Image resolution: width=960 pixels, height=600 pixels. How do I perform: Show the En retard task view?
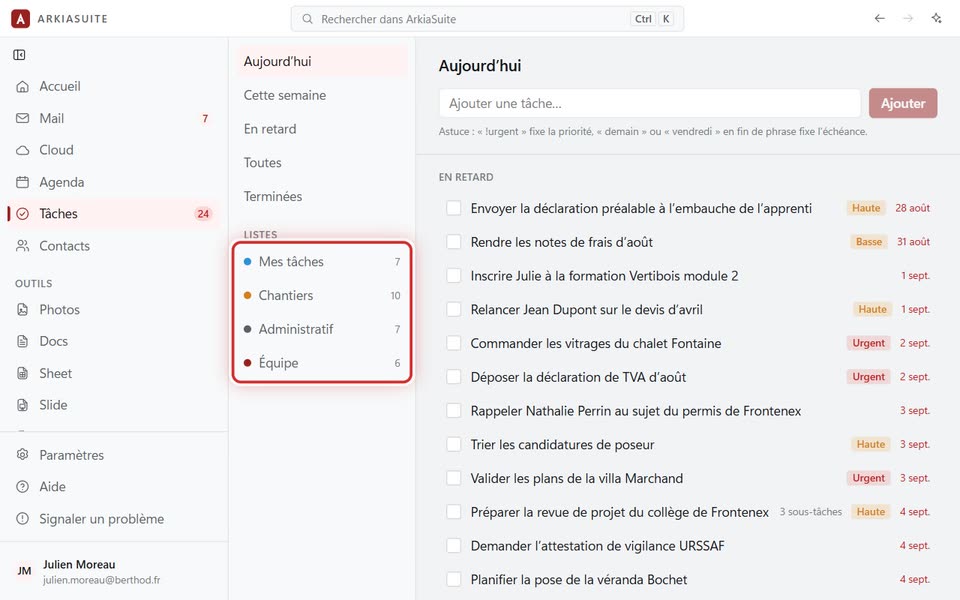(x=322, y=129)
